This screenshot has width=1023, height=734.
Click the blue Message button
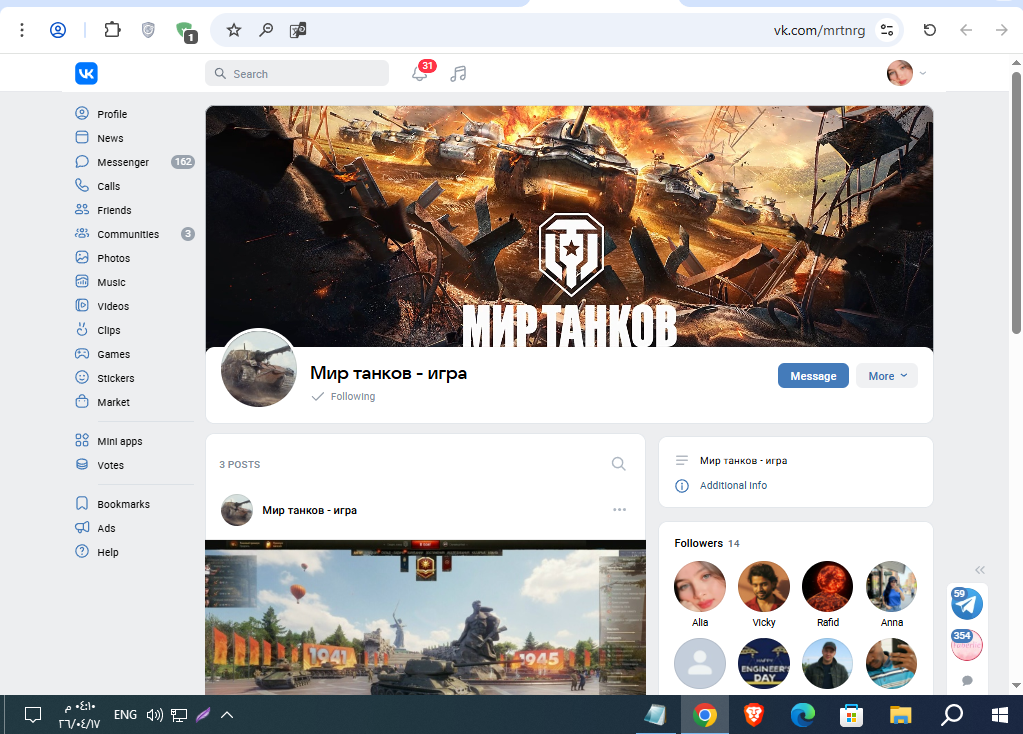(x=813, y=376)
